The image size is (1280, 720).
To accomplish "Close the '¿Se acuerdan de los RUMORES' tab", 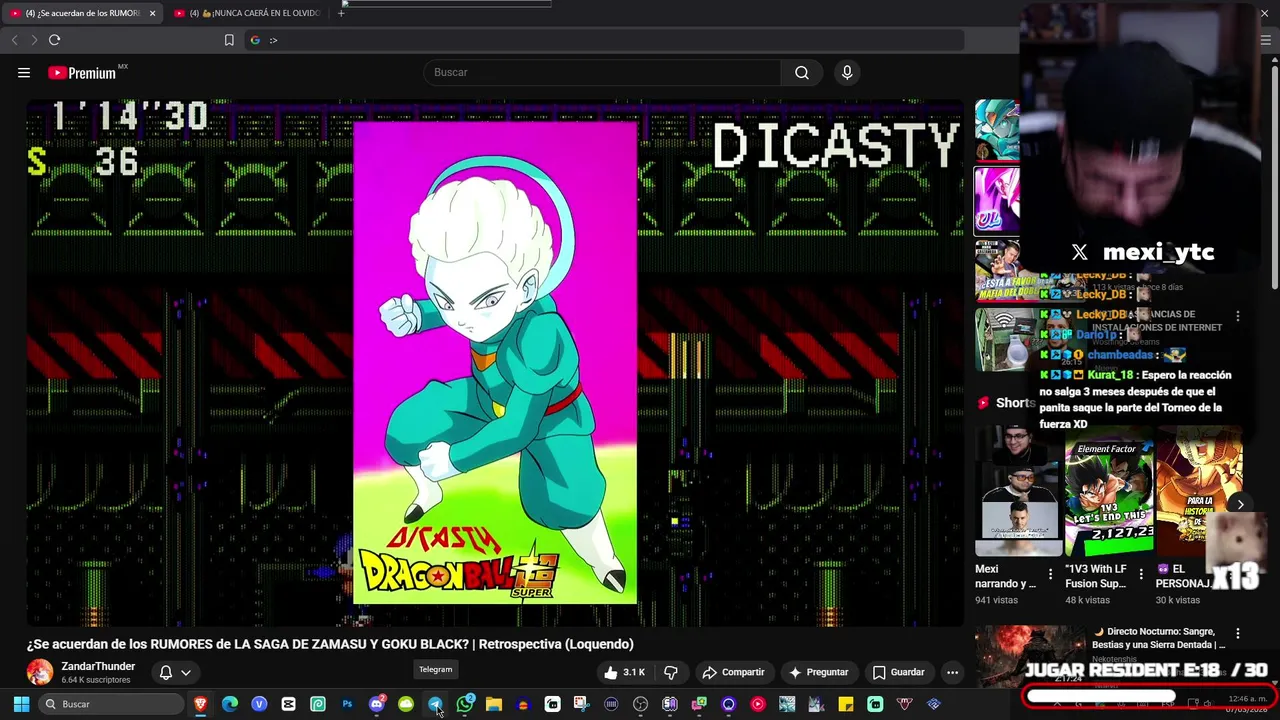I will tap(152, 13).
